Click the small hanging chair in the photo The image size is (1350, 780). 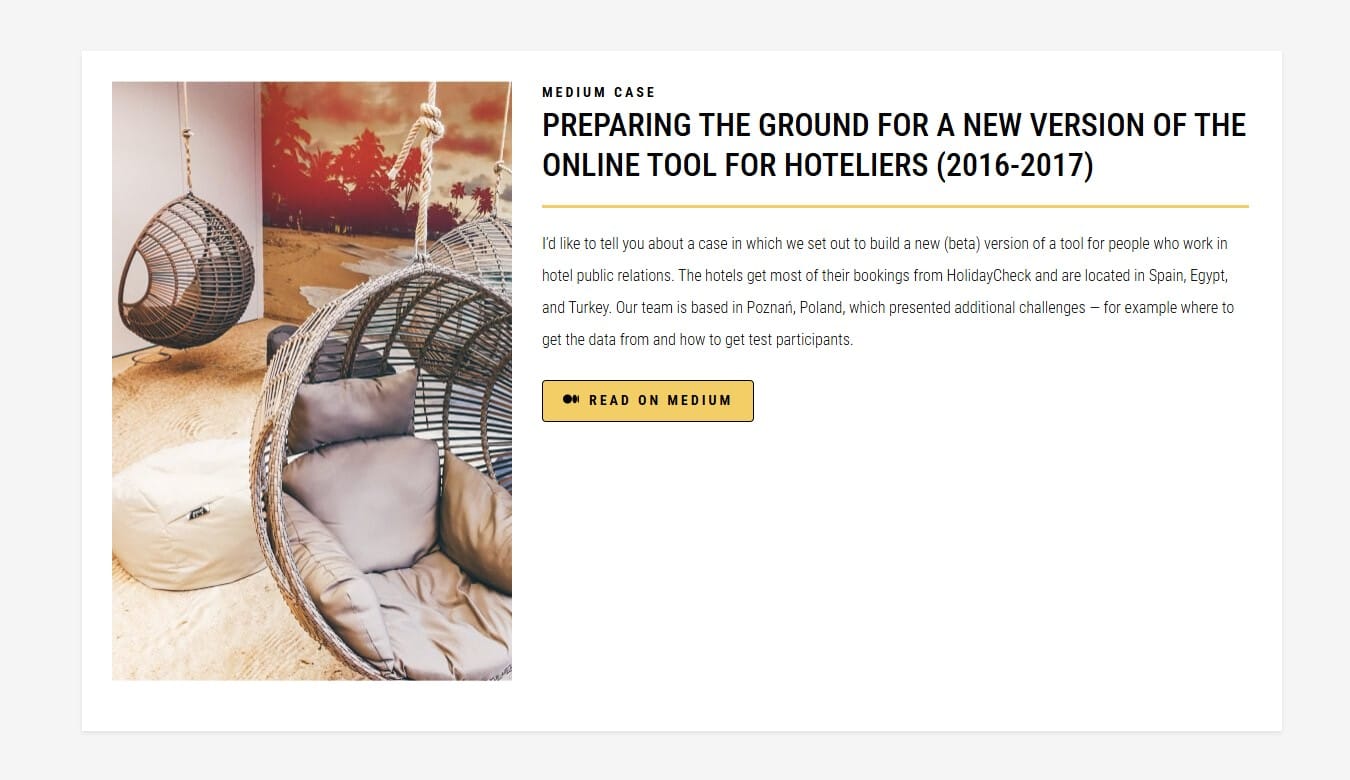[186, 270]
